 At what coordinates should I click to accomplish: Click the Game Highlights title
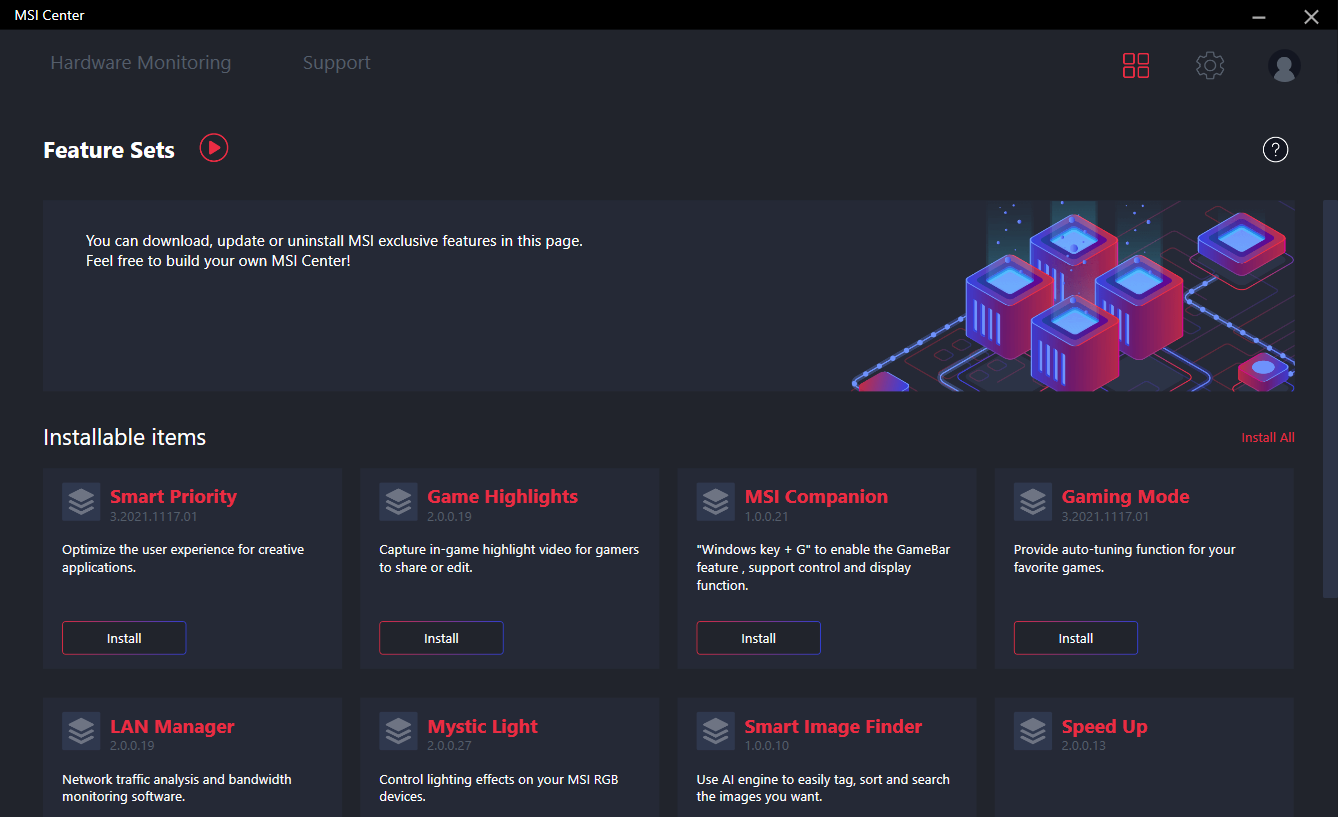[502, 497]
